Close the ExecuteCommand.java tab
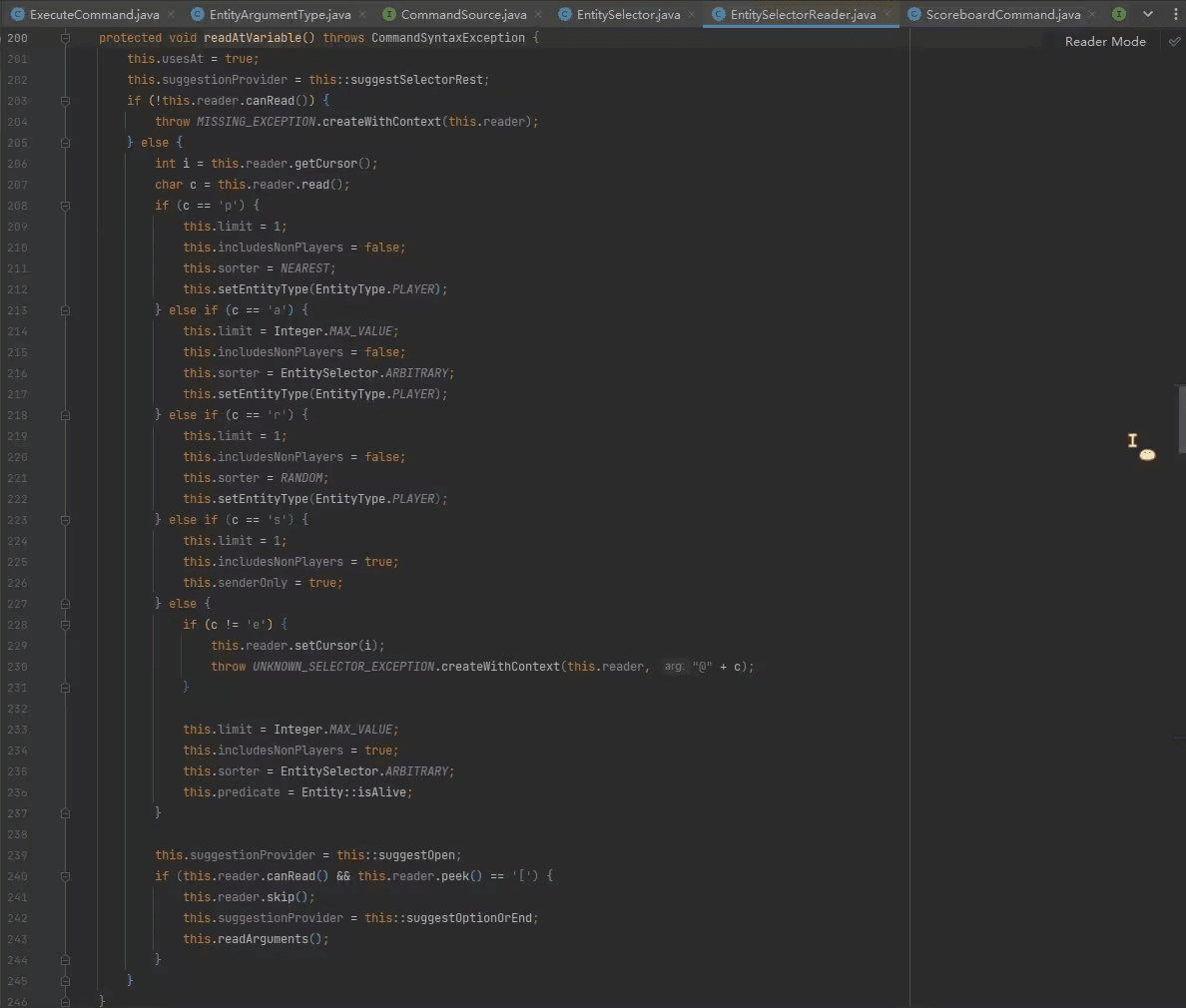 (171, 14)
